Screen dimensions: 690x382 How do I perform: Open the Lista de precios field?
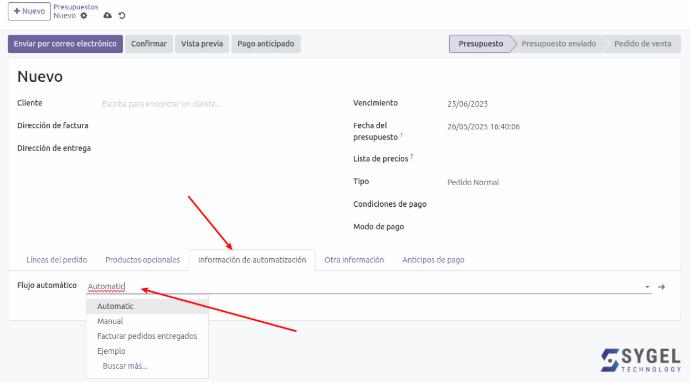(559, 159)
